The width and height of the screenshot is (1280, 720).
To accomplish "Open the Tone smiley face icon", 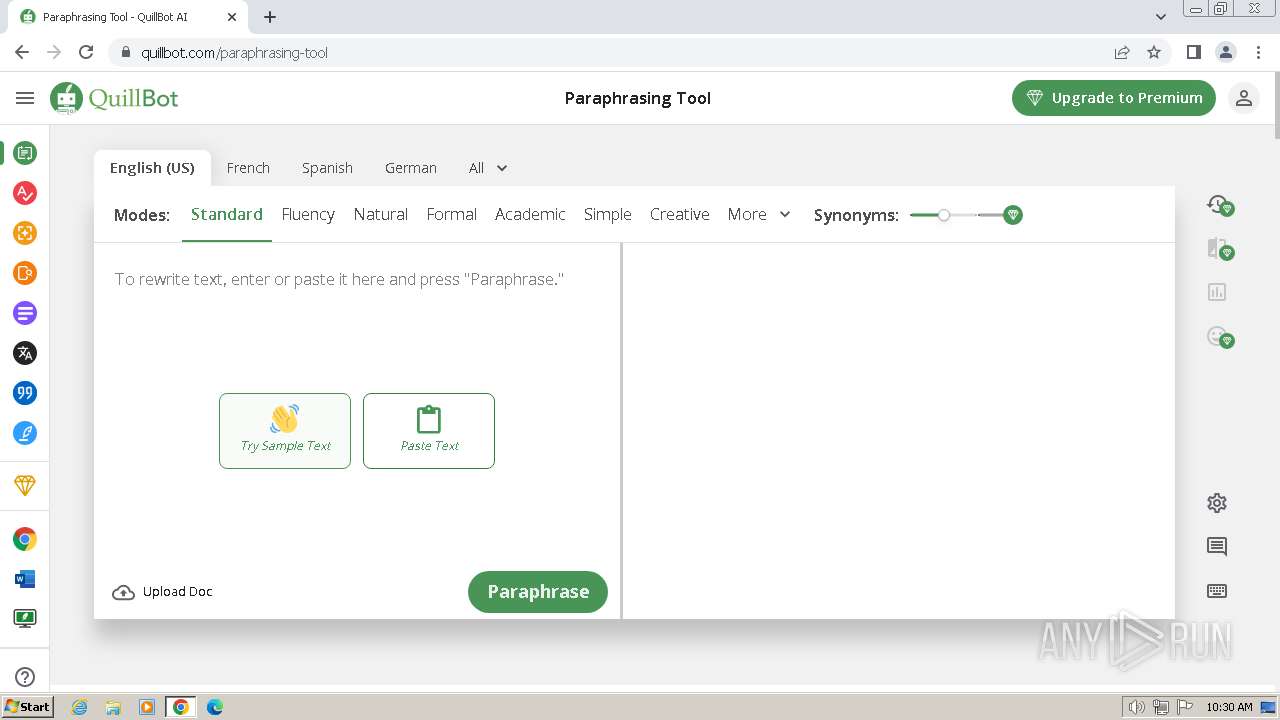I will [x=1219, y=337].
